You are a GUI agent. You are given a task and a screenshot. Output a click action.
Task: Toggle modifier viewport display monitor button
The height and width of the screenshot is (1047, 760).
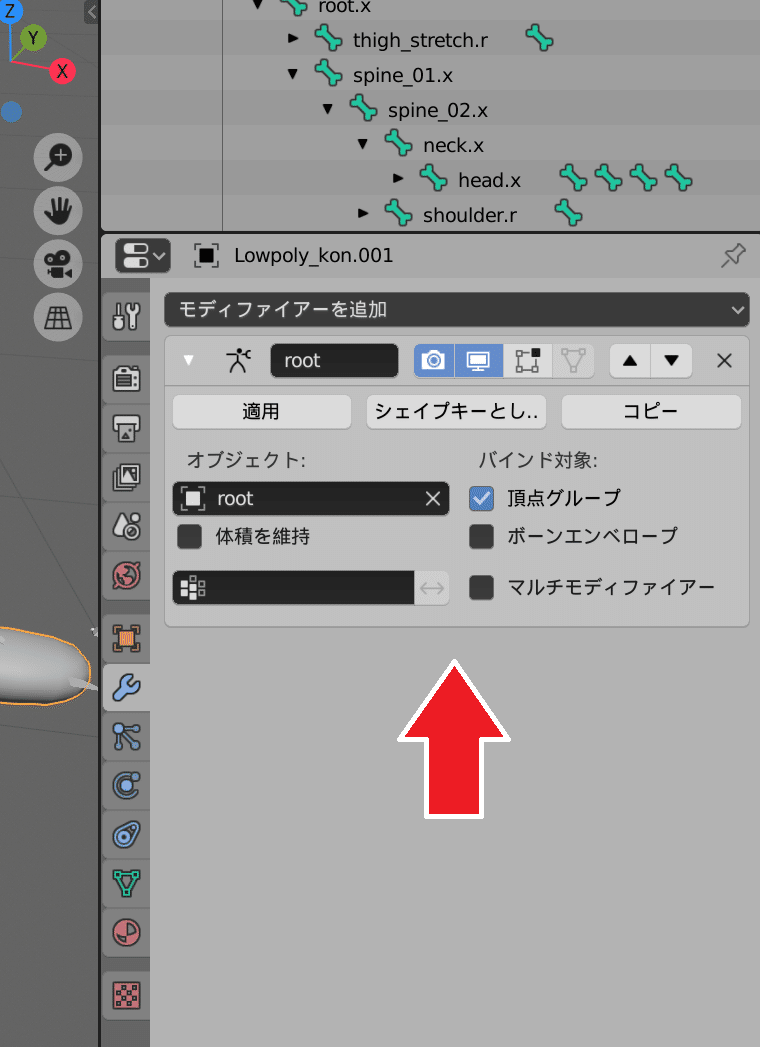point(479,361)
